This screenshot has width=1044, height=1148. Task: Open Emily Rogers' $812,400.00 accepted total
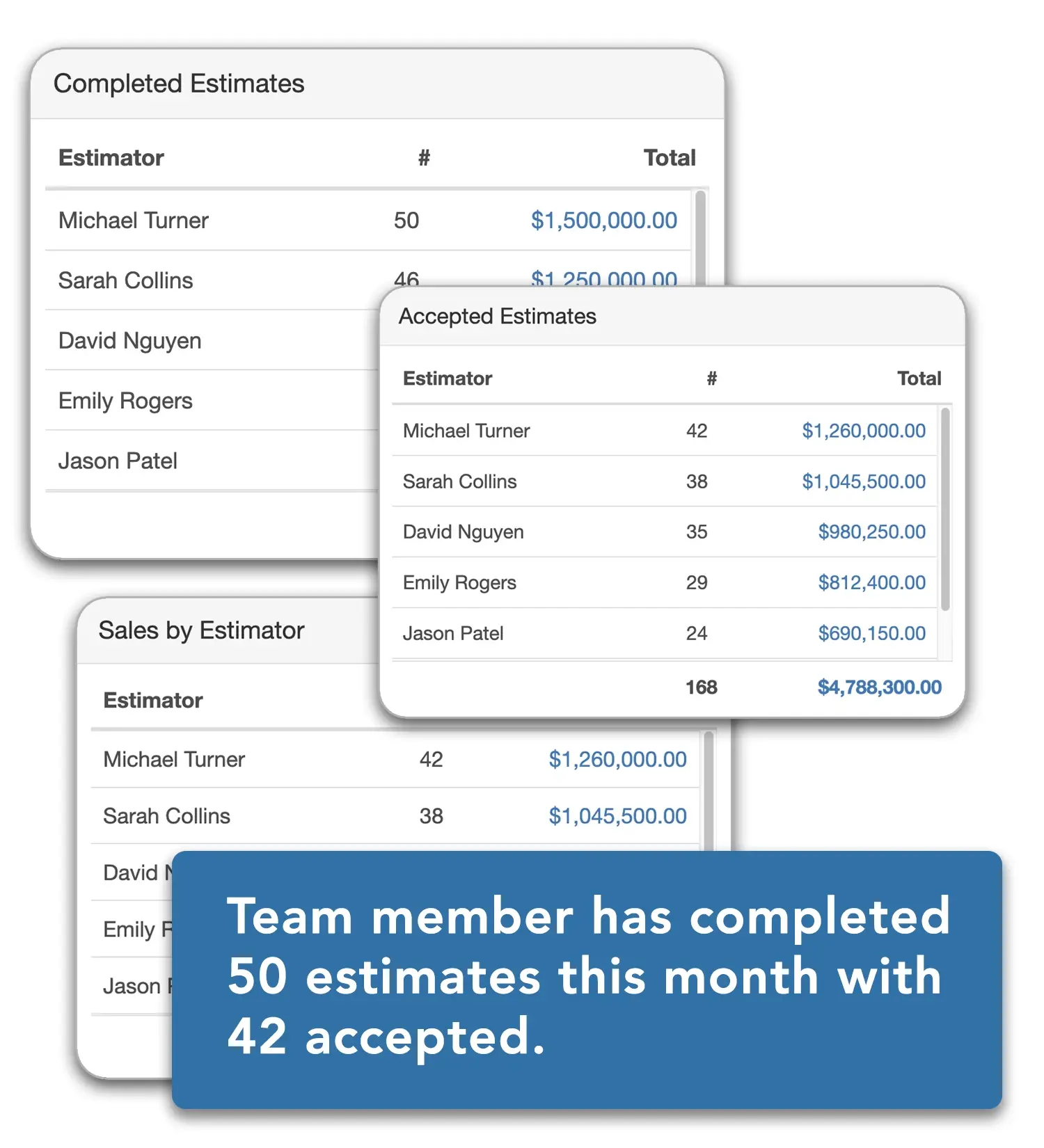[x=871, y=582]
